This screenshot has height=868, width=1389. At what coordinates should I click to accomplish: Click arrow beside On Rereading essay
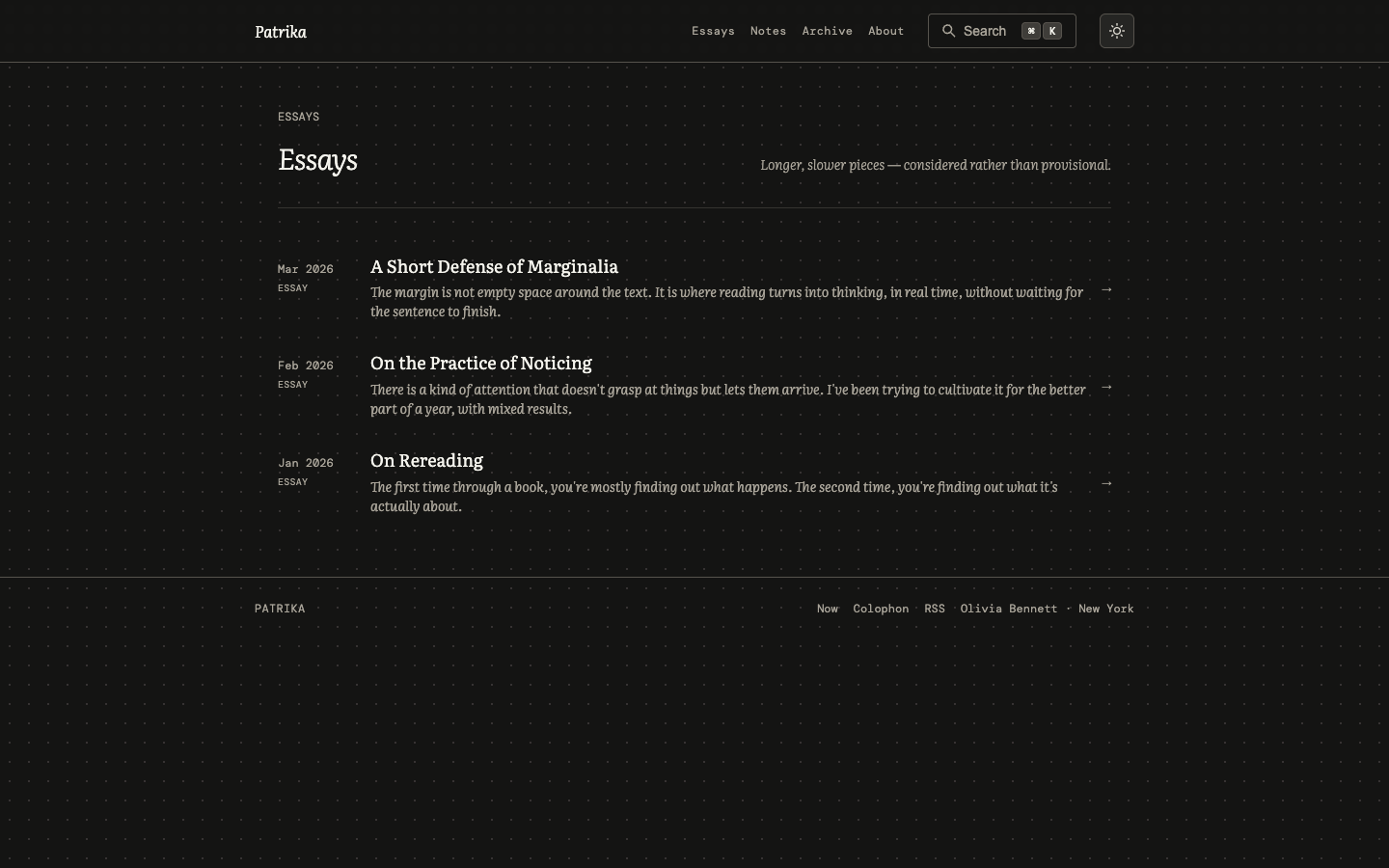1106,483
